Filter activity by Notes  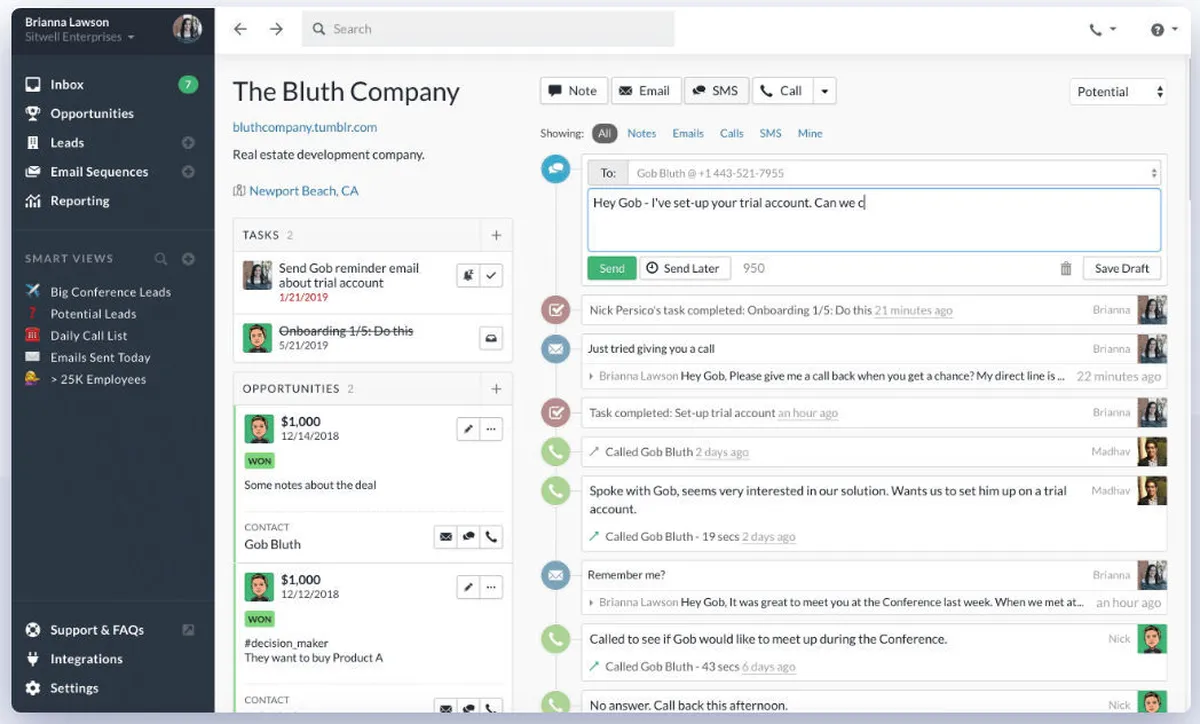(x=642, y=133)
